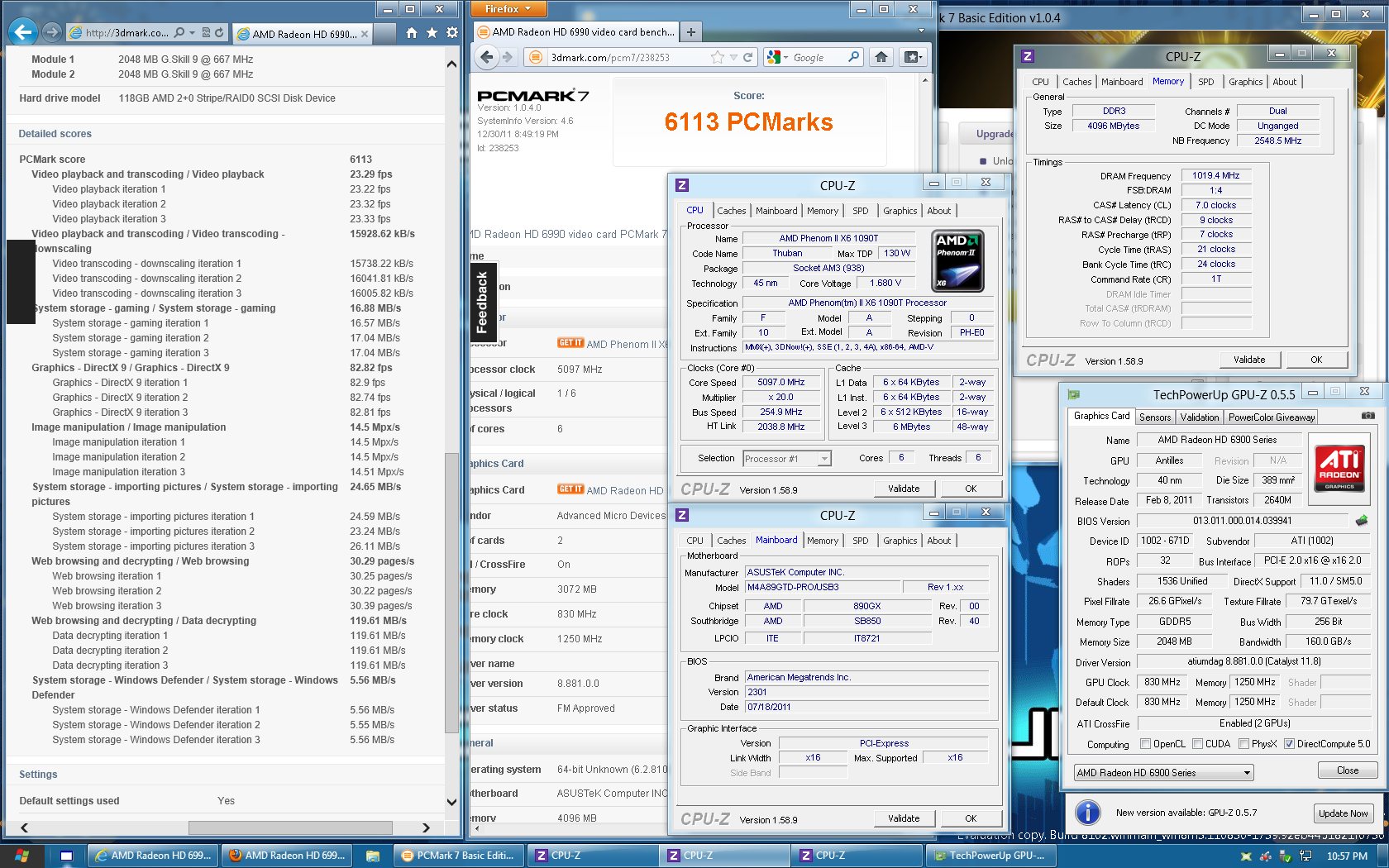Enable the PhysX checkbox in GPU-Z

[1243, 744]
